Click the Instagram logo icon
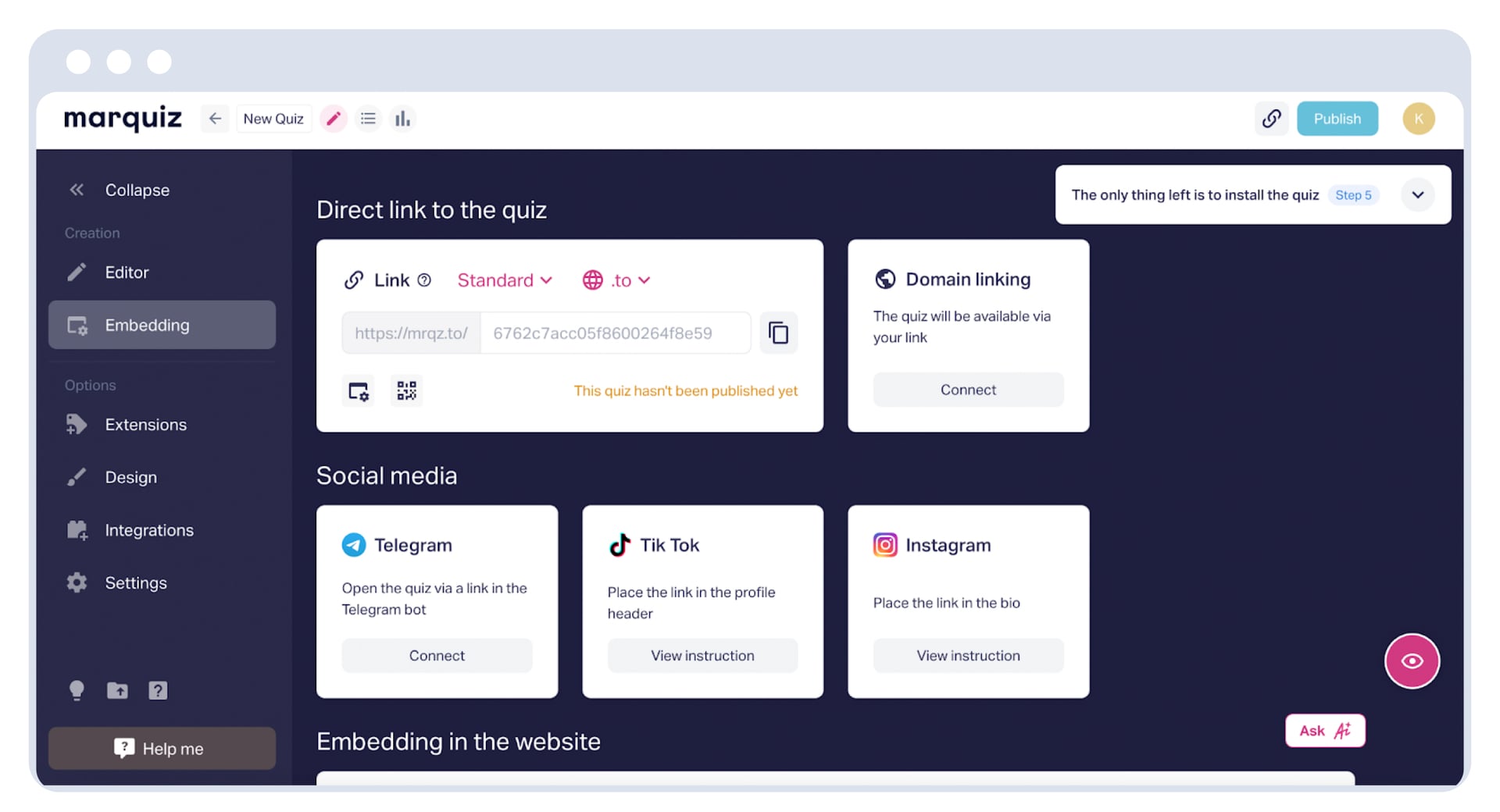The image size is (1500, 812). coord(885,545)
